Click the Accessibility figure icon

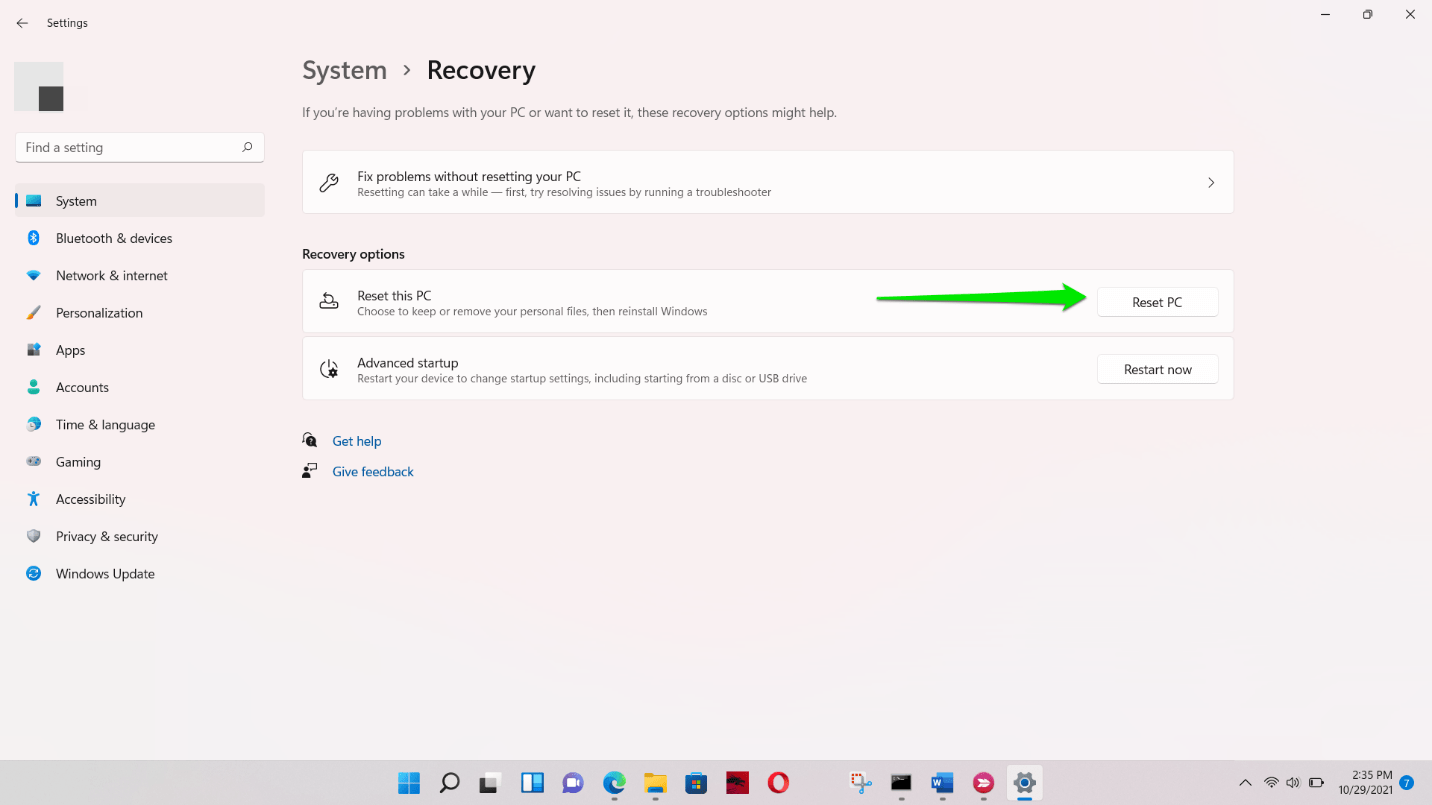33,498
